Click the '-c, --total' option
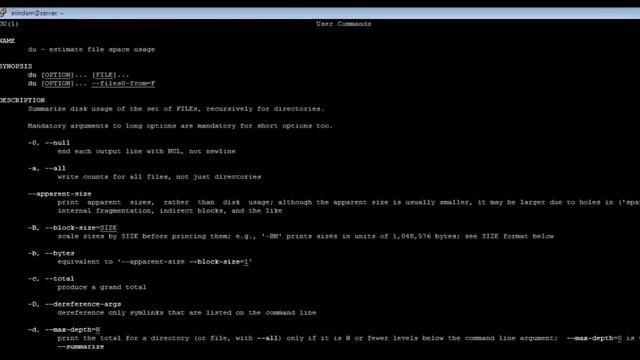This screenshot has height=360, width=640. tap(51, 279)
